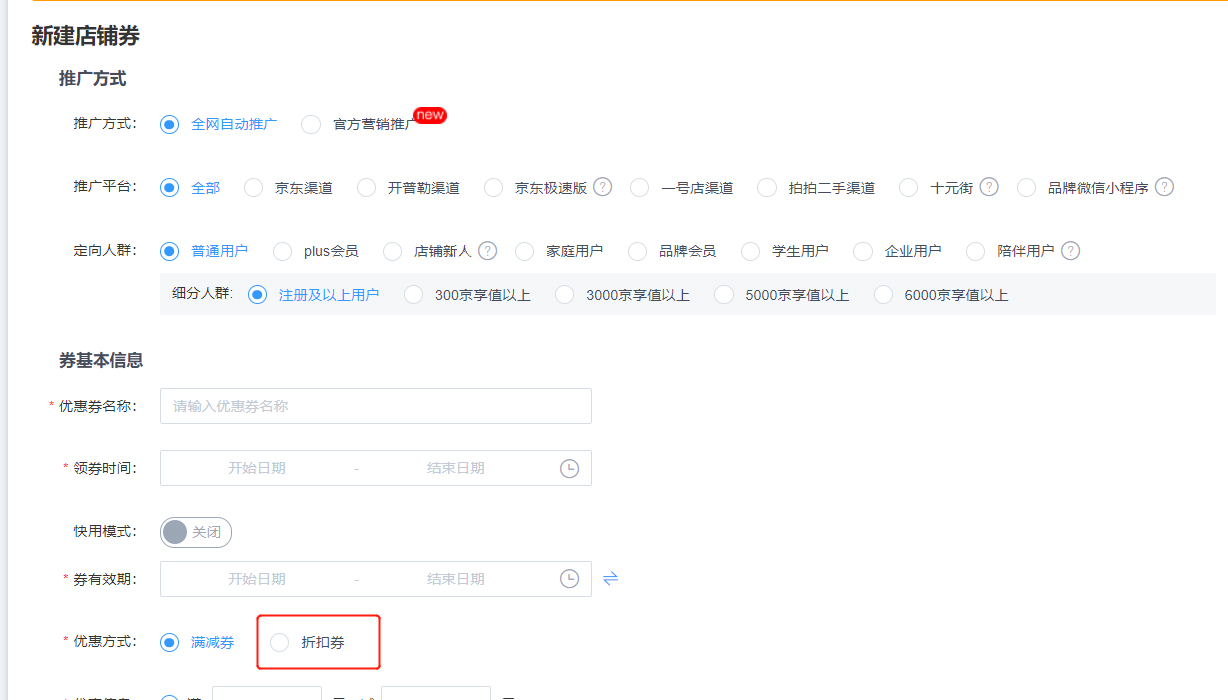Choose the 300京享值以上 subgroup

click(414, 295)
